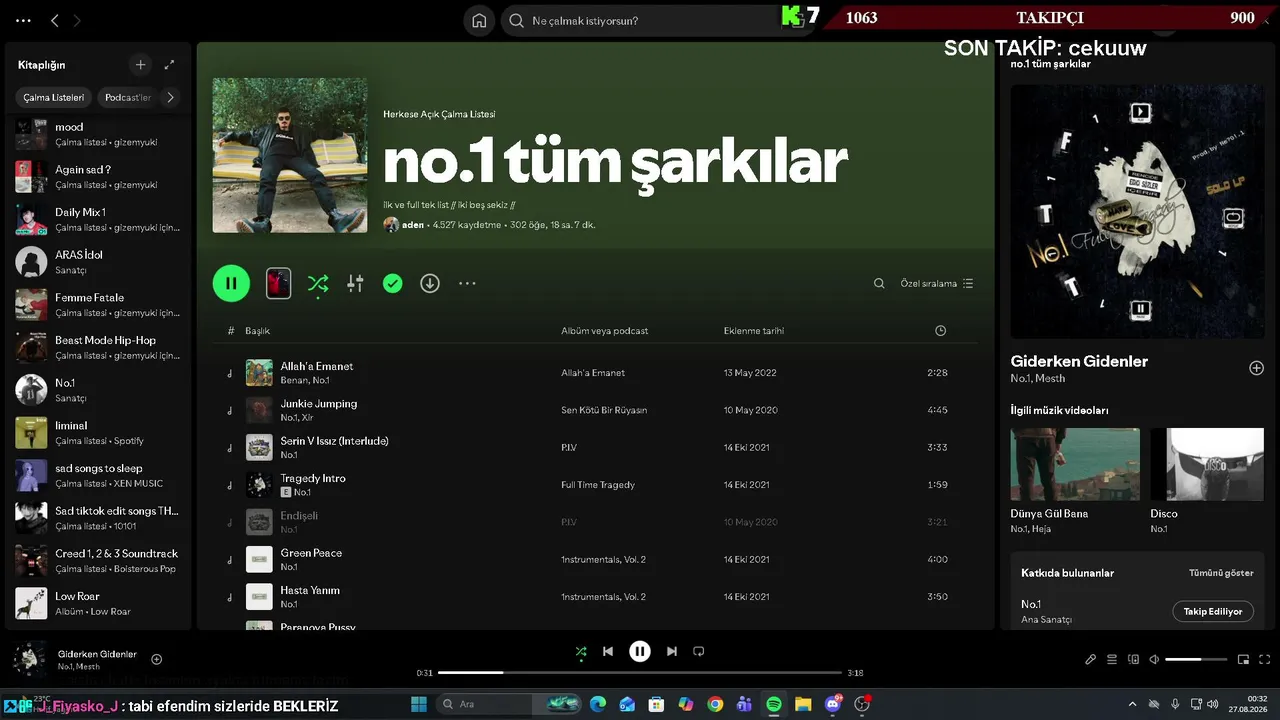Open the preview thumbnail next to the green pause button
This screenshot has height=720, width=1280.
[278, 283]
